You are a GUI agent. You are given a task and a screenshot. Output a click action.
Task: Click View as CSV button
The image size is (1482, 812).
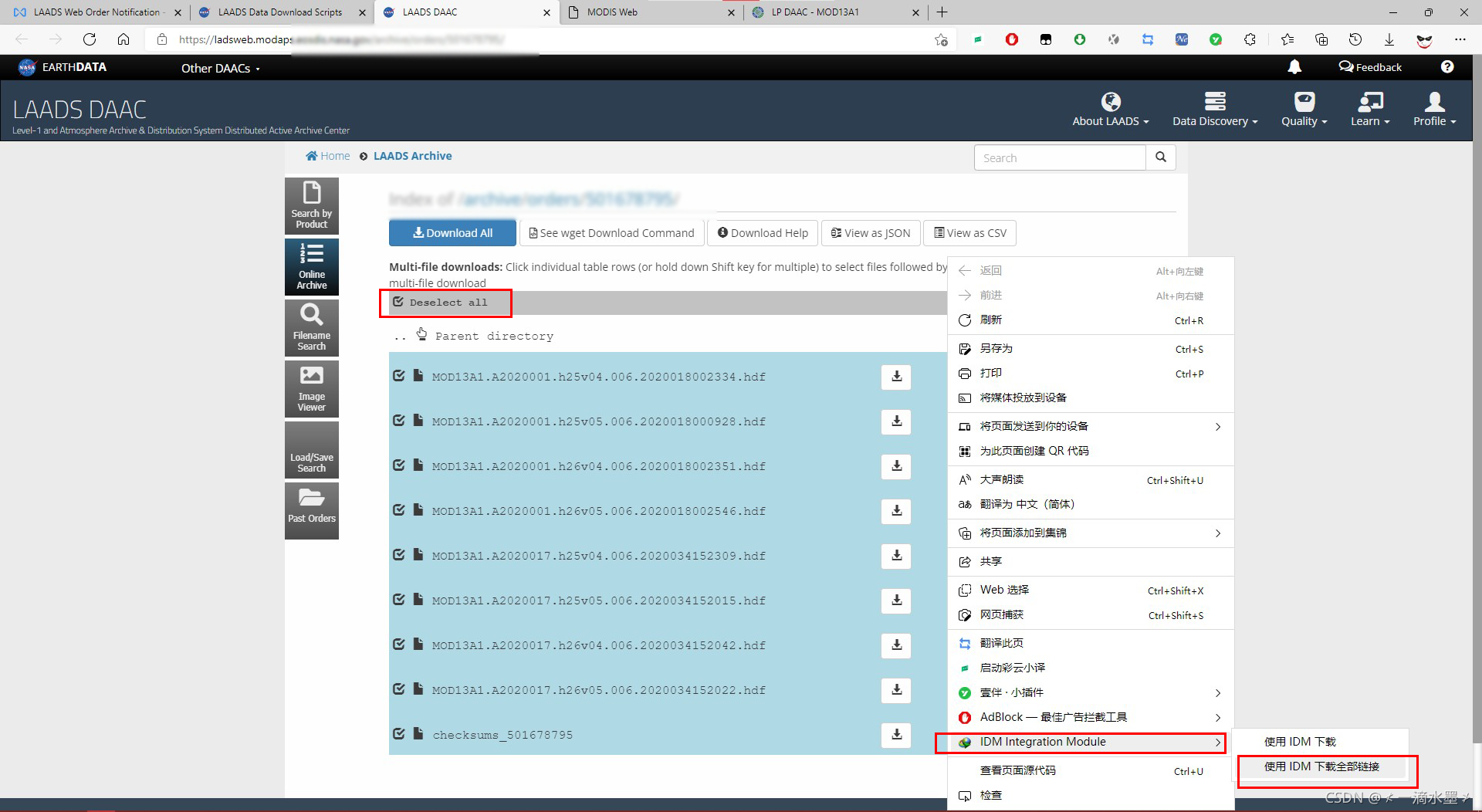970,233
